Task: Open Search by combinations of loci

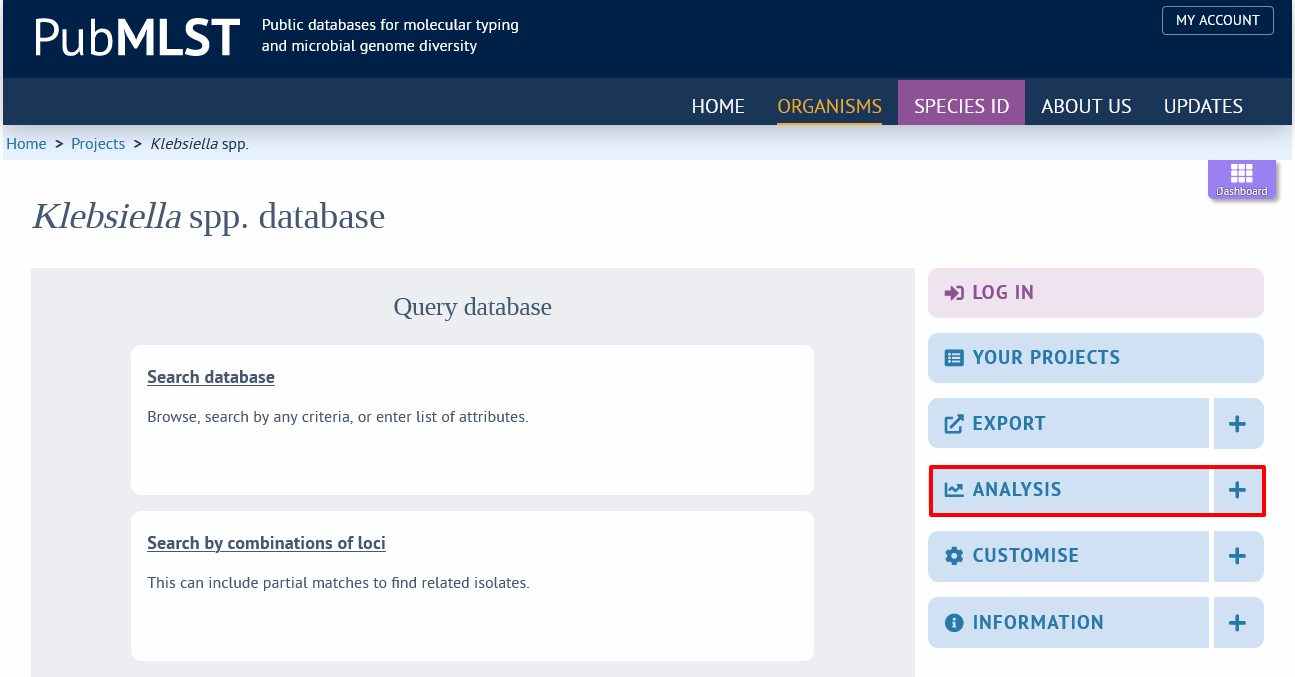Action: (266, 543)
